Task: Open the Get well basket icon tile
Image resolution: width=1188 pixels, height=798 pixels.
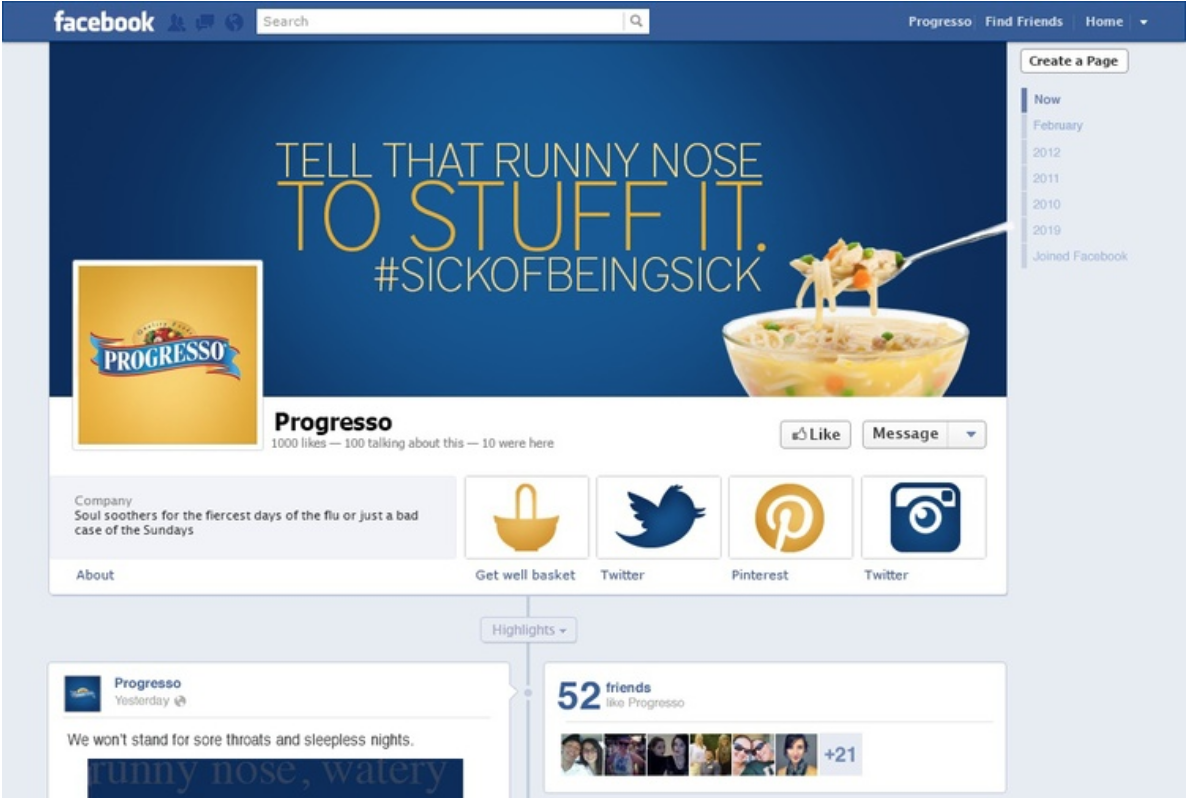Action: (527, 518)
